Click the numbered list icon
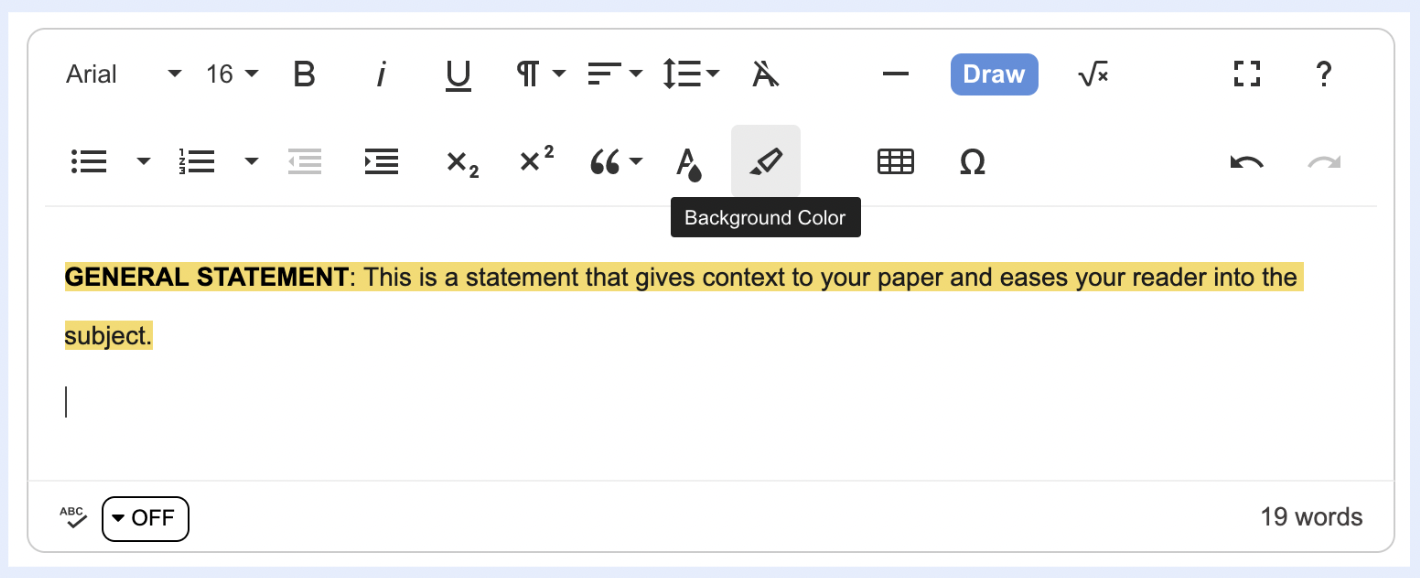The height and width of the screenshot is (578, 1420). [x=196, y=161]
